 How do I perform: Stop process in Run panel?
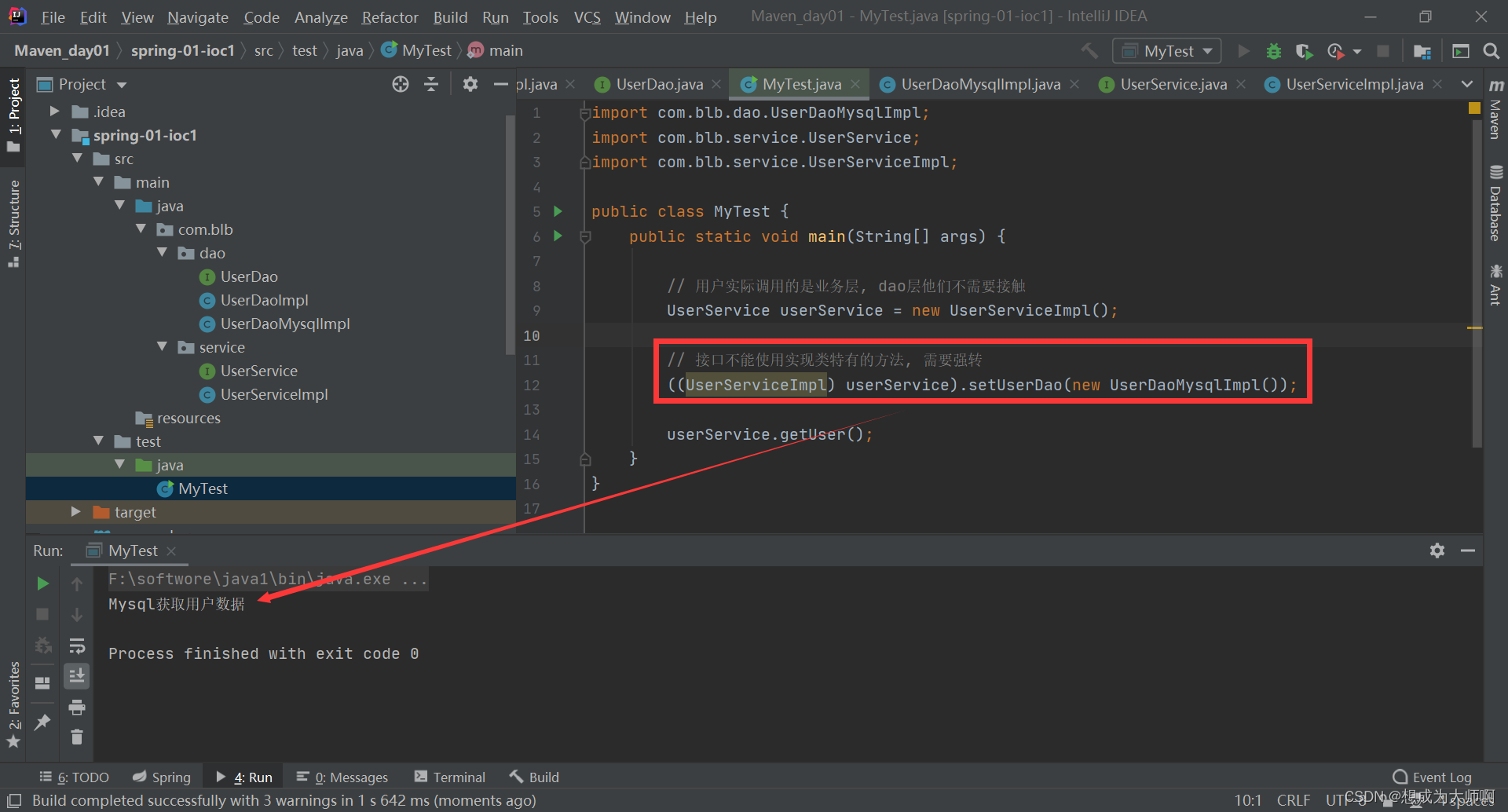click(43, 614)
